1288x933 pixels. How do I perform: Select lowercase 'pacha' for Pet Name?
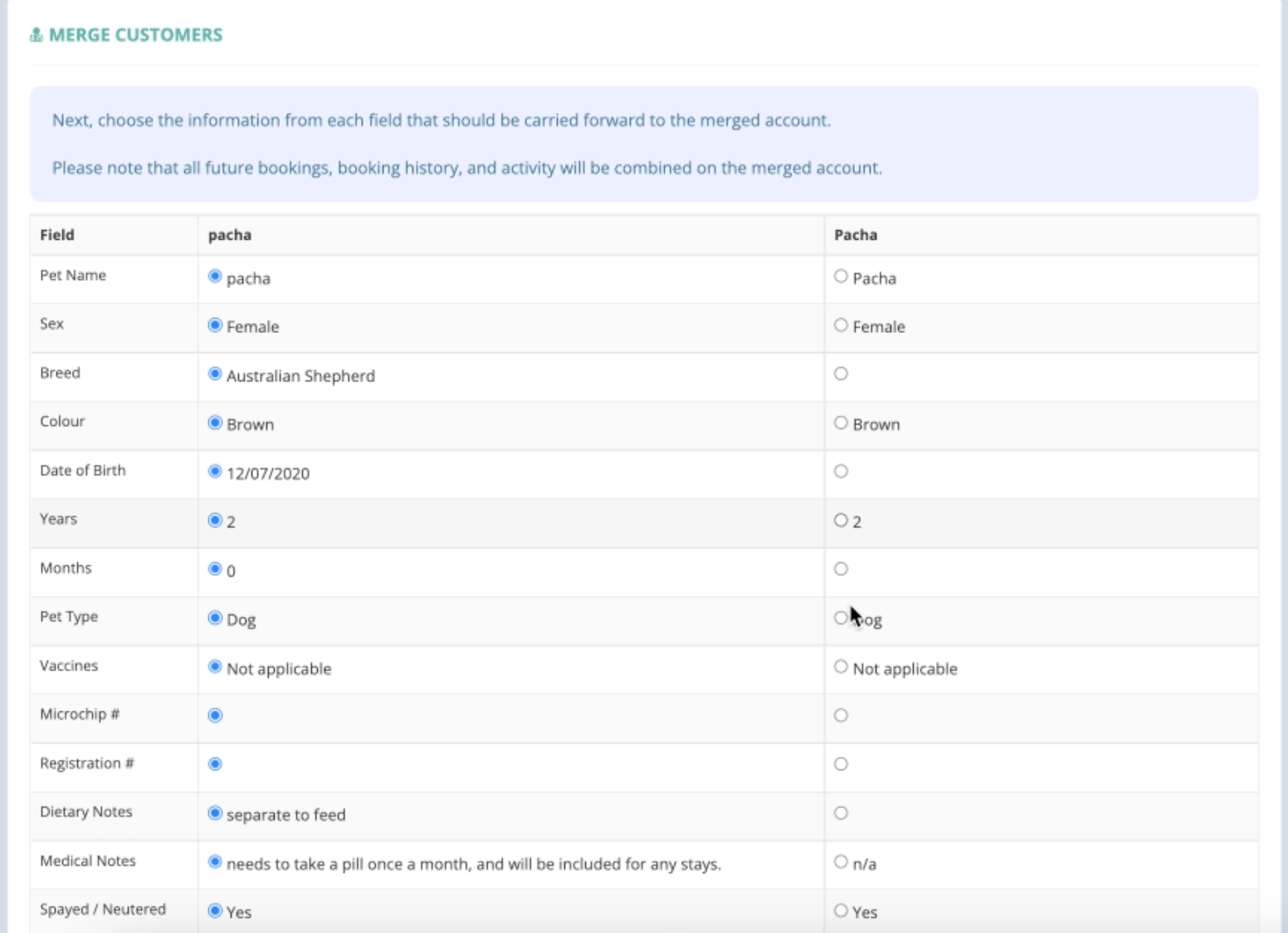pos(215,276)
